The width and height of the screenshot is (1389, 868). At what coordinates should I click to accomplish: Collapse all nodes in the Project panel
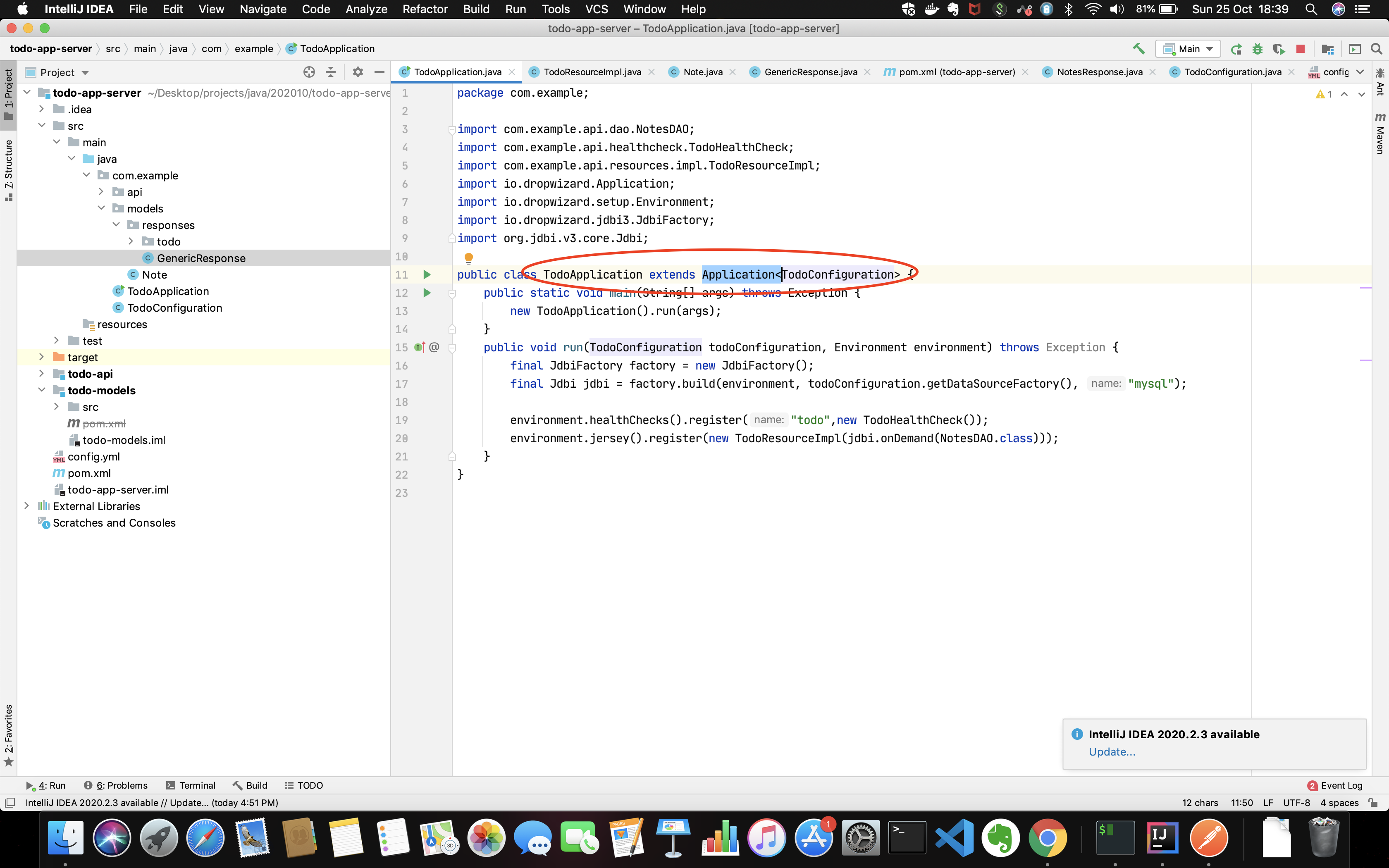(x=331, y=72)
